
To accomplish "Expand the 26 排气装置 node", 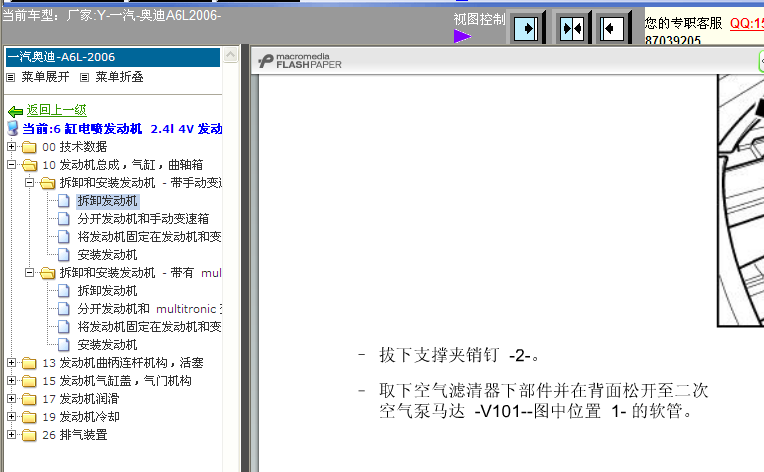I will 11,434.
